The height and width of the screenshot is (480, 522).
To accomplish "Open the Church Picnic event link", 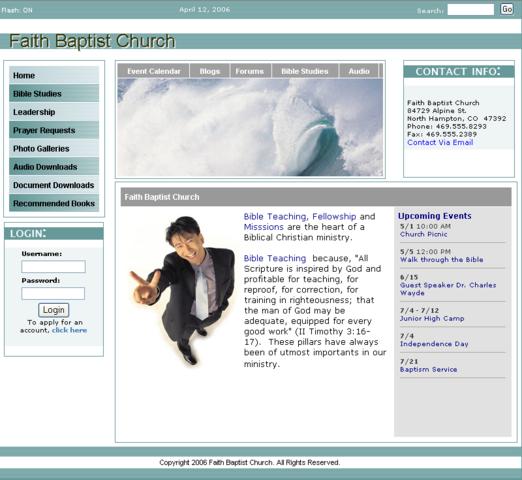I will (x=423, y=234).
